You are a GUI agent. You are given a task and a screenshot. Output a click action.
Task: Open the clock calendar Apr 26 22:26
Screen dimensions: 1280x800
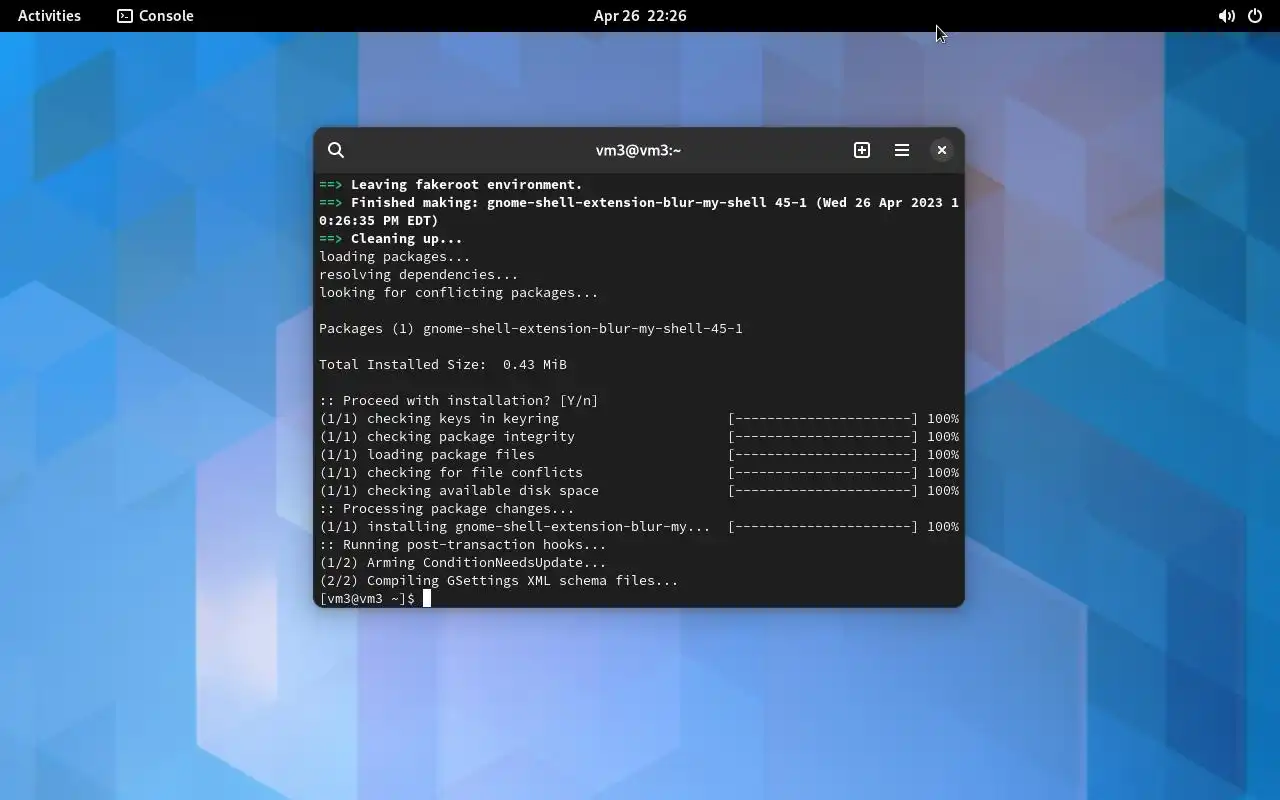click(640, 16)
